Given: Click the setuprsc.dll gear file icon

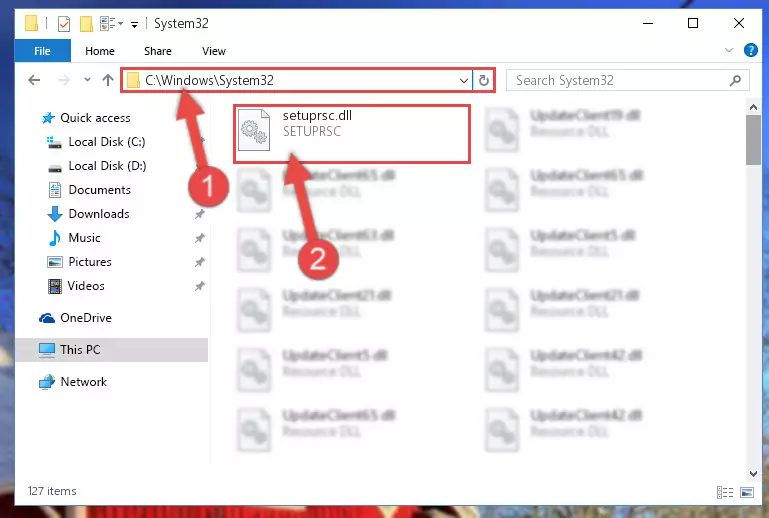Looking at the screenshot, I should [x=254, y=130].
